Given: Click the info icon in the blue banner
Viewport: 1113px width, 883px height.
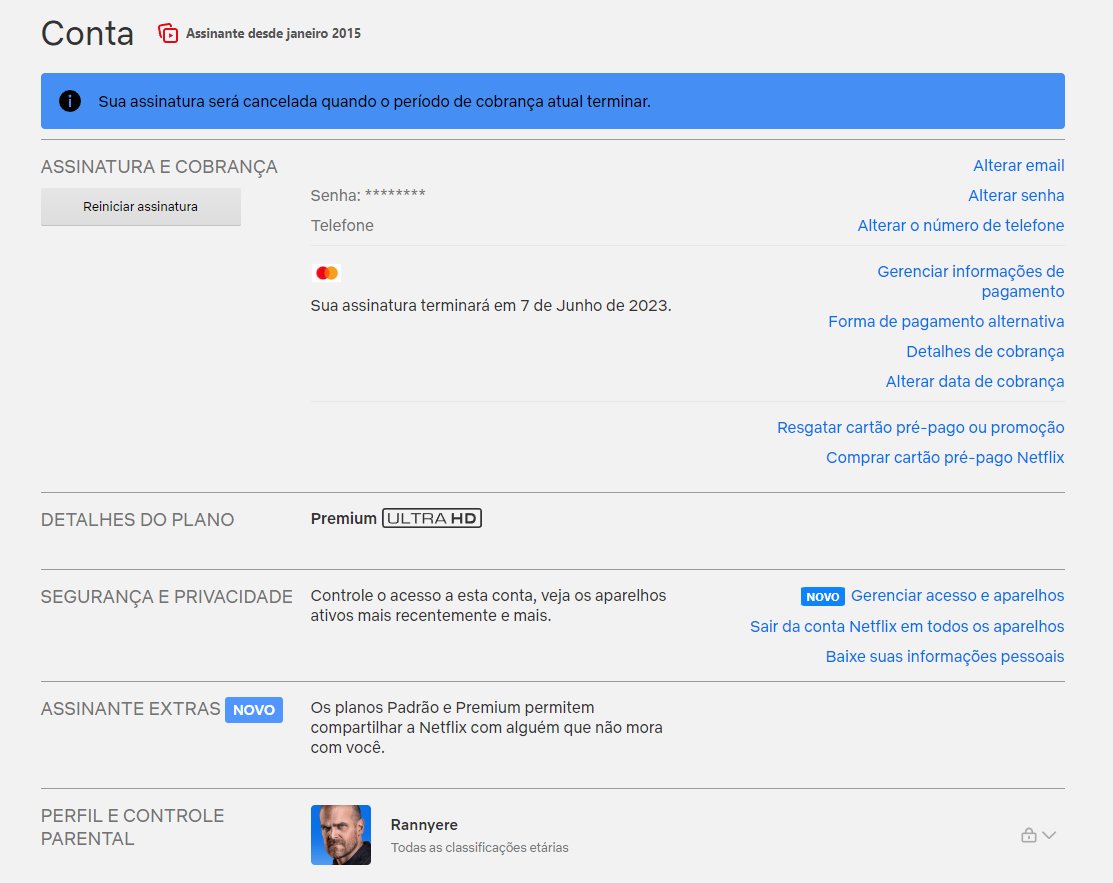Looking at the screenshot, I should (70, 101).
